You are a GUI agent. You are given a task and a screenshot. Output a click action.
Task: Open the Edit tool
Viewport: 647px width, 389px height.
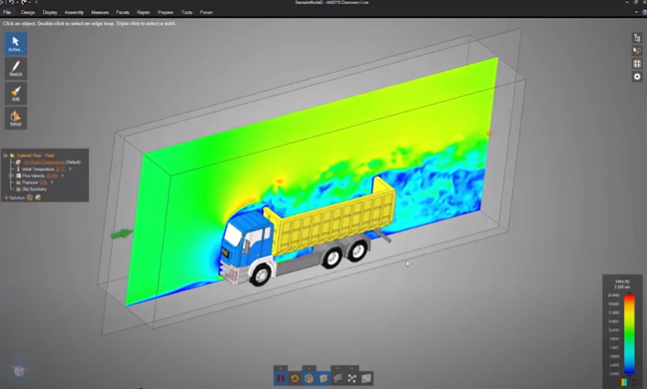[16, 93]
